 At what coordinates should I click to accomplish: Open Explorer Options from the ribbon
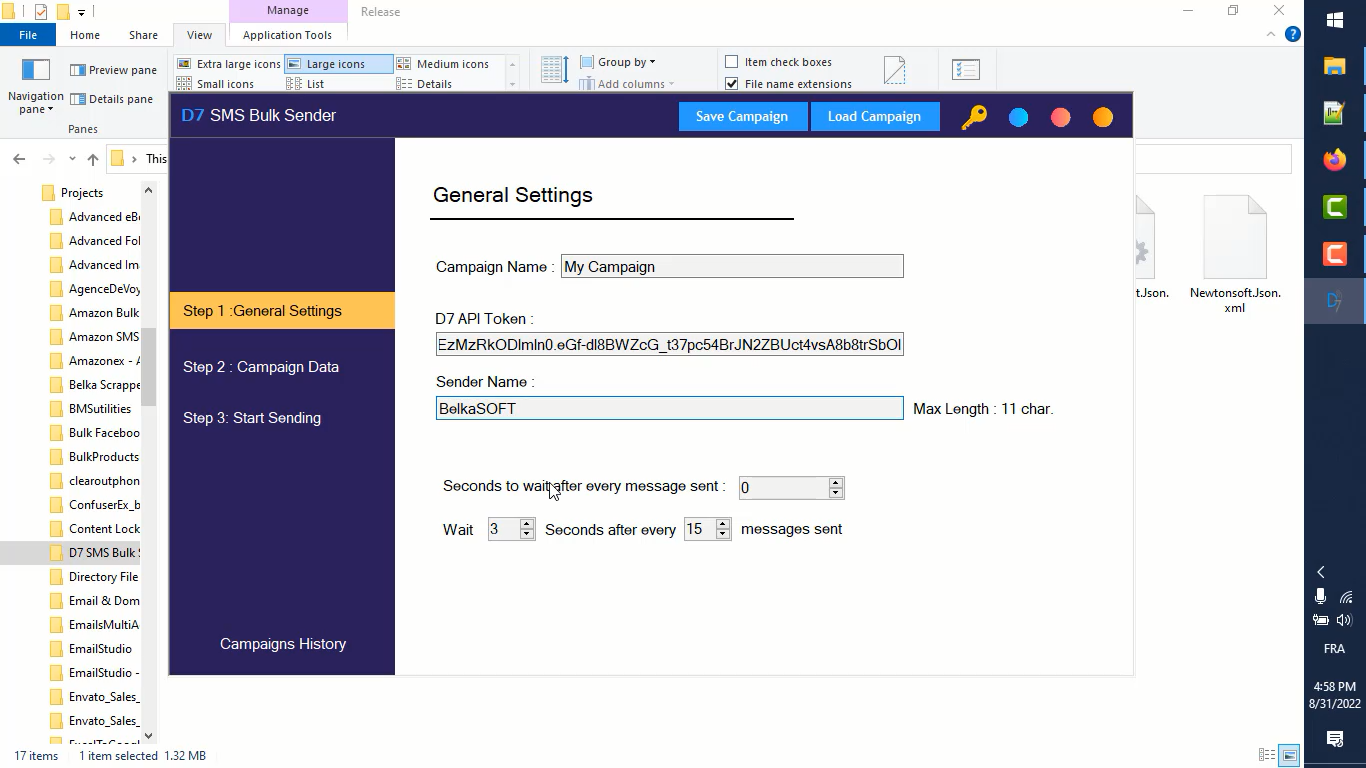point(966,70)
